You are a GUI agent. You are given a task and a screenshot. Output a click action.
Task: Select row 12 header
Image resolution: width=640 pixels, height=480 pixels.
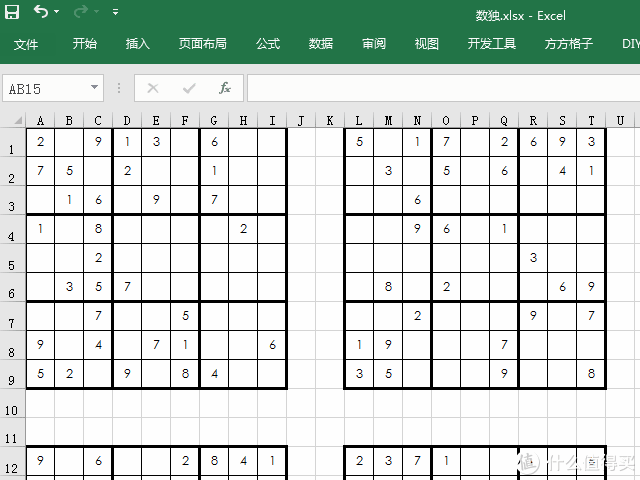(12, 461)
